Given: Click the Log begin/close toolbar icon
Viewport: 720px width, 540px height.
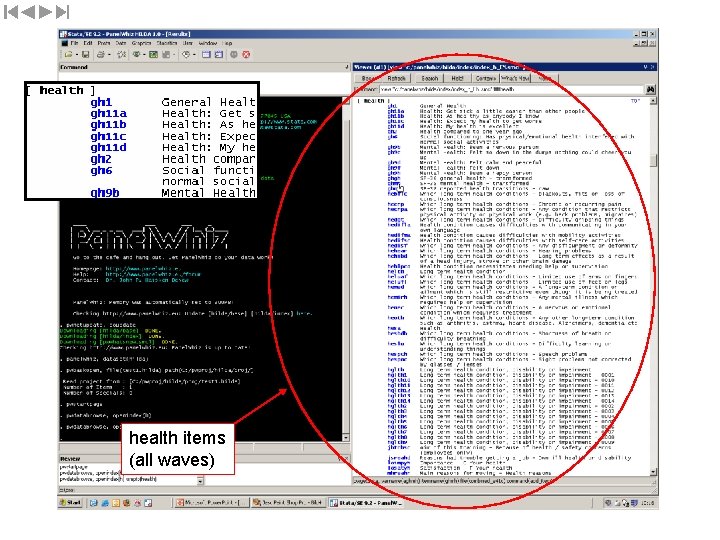Looking at the screenshot, I should (x=122, y=55).
